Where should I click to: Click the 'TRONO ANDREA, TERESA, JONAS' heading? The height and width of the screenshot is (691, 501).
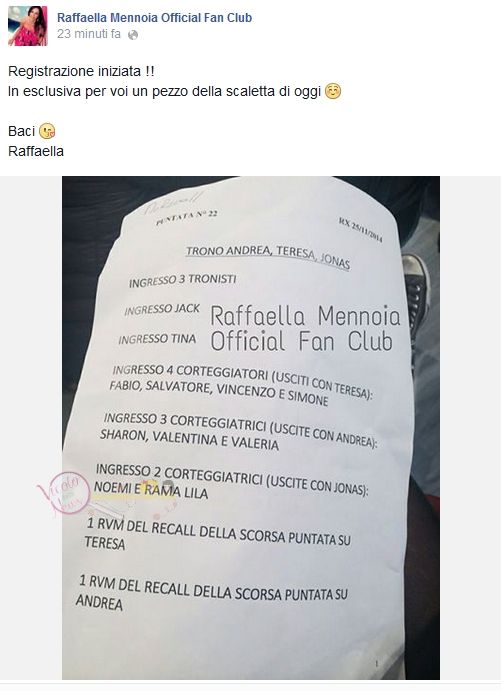(268, 256)
